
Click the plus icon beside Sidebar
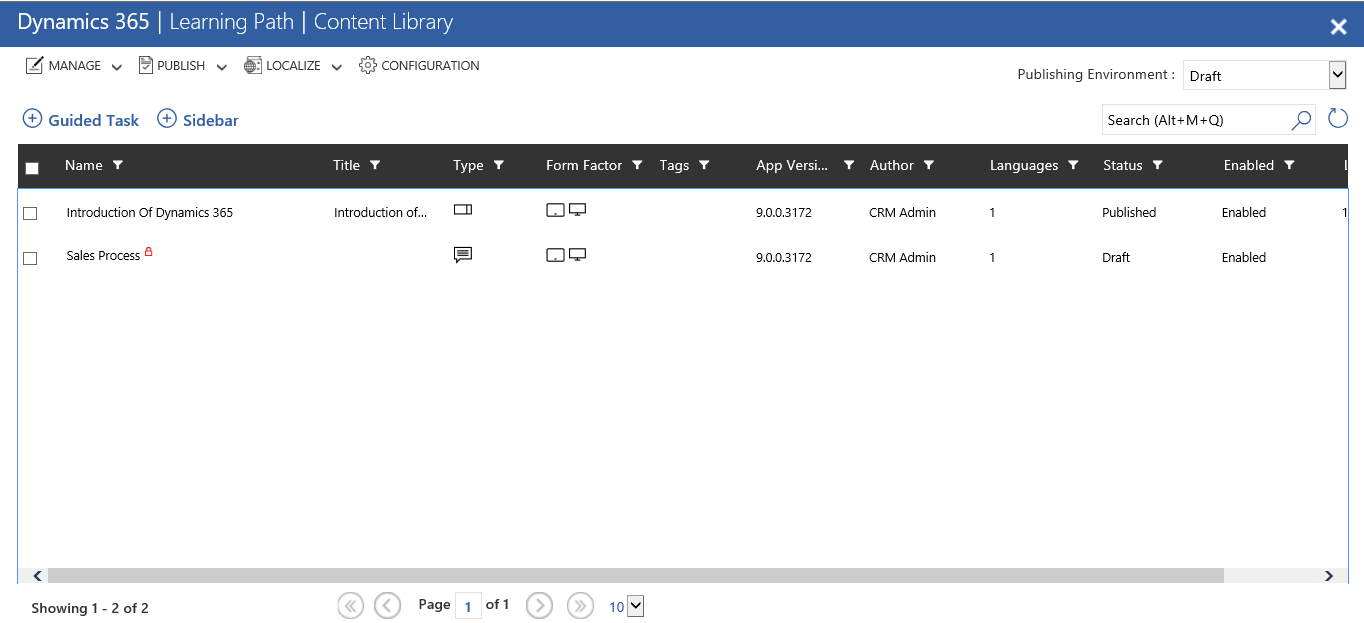(x=167, y=119)
